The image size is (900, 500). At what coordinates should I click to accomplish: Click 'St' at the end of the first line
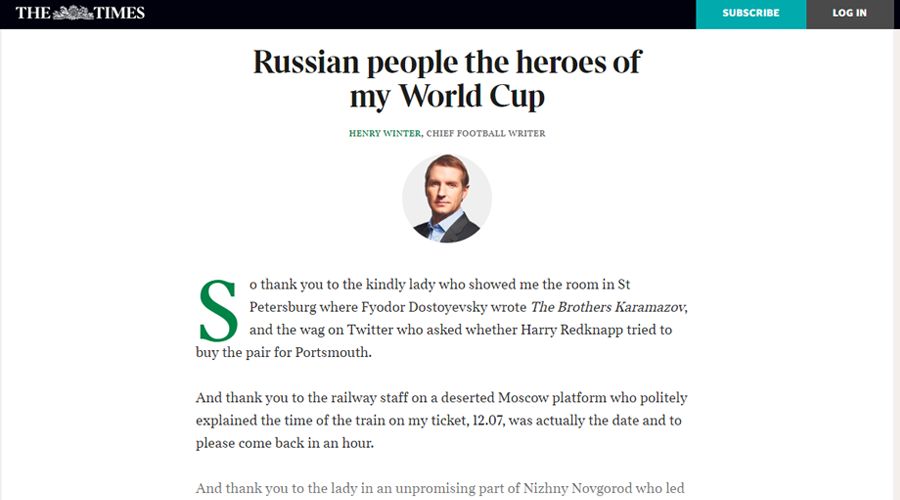(623, 285)
